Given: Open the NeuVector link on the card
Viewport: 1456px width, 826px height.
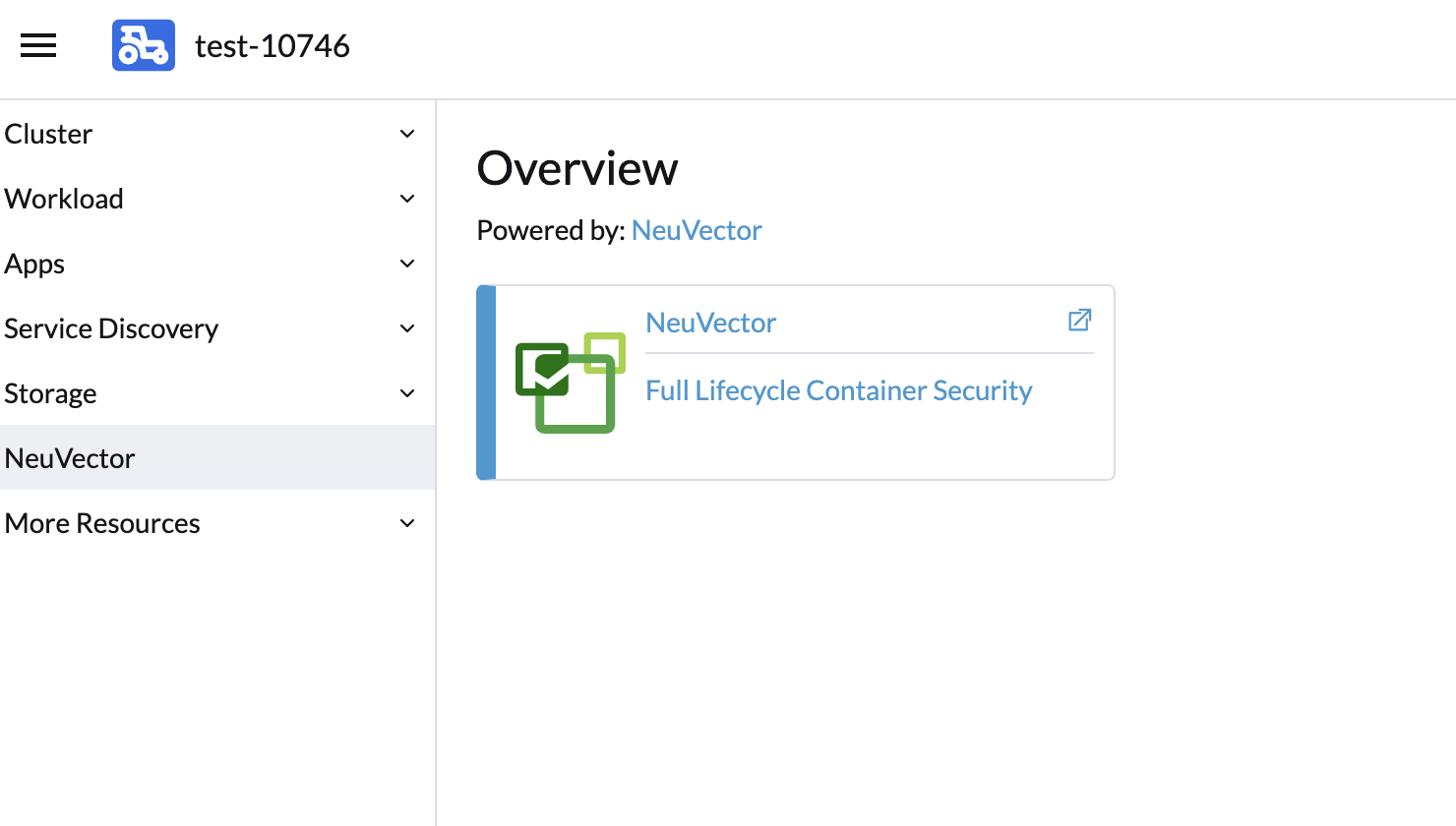Looking at the screenshot, I should [710, 323].
